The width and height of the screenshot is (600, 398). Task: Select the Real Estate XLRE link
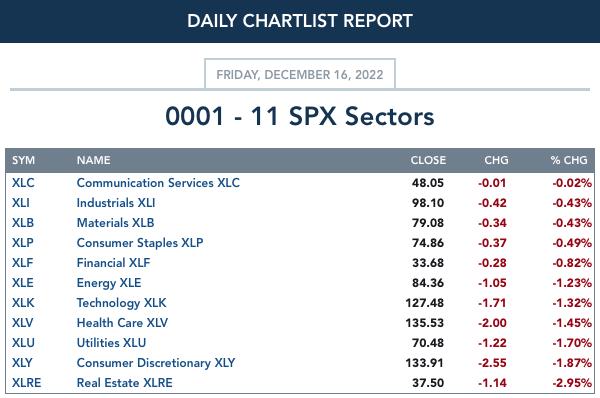coord(125,383)
